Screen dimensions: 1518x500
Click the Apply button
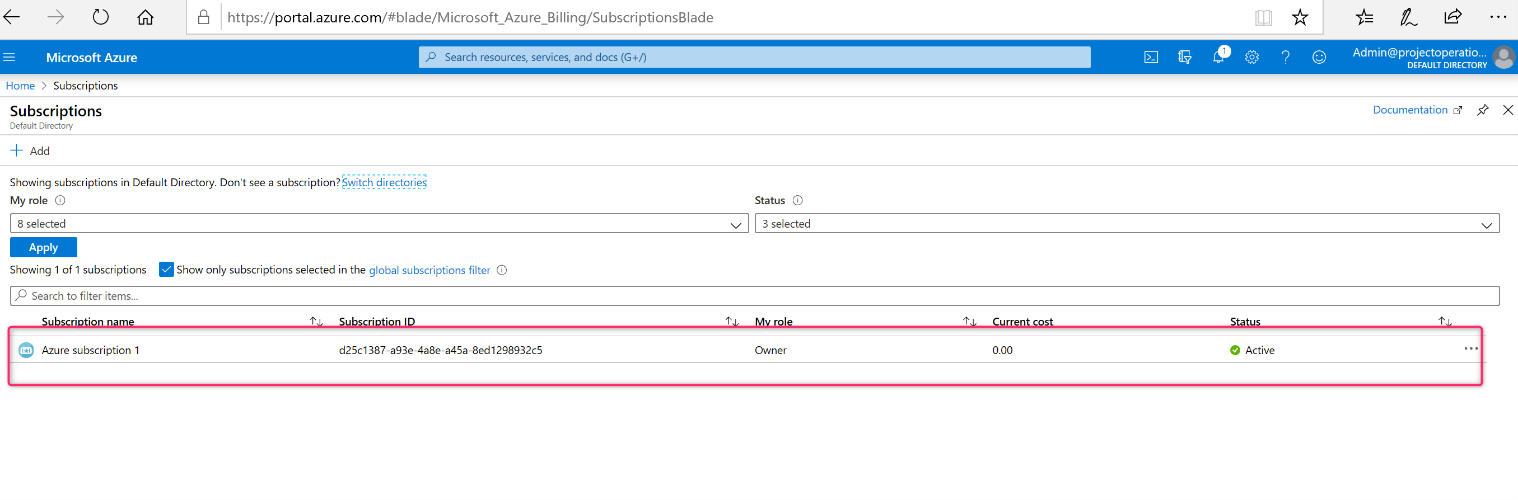click(43, 247)
